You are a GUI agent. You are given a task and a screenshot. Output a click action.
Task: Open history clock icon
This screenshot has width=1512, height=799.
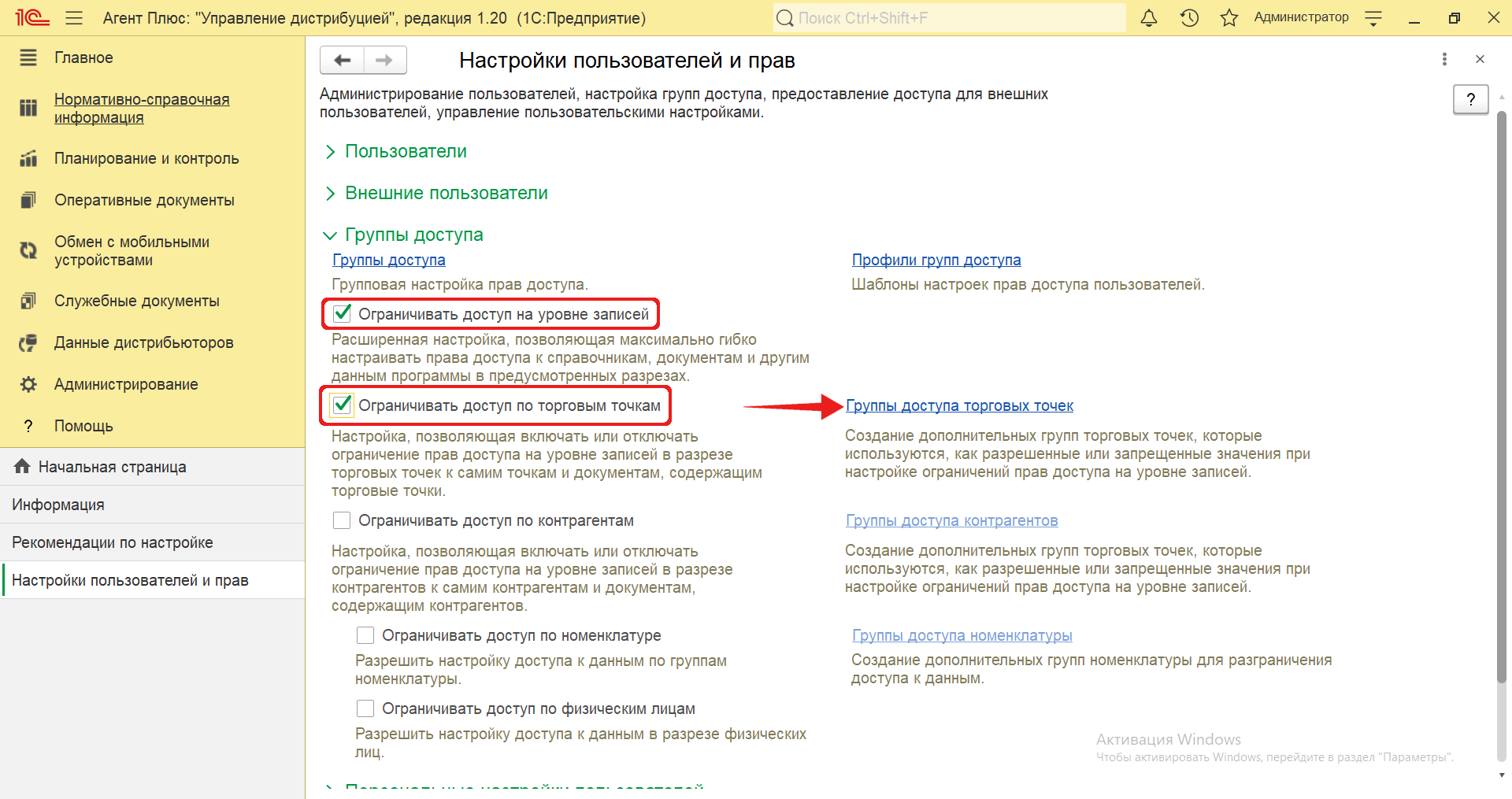point(1189,17)
